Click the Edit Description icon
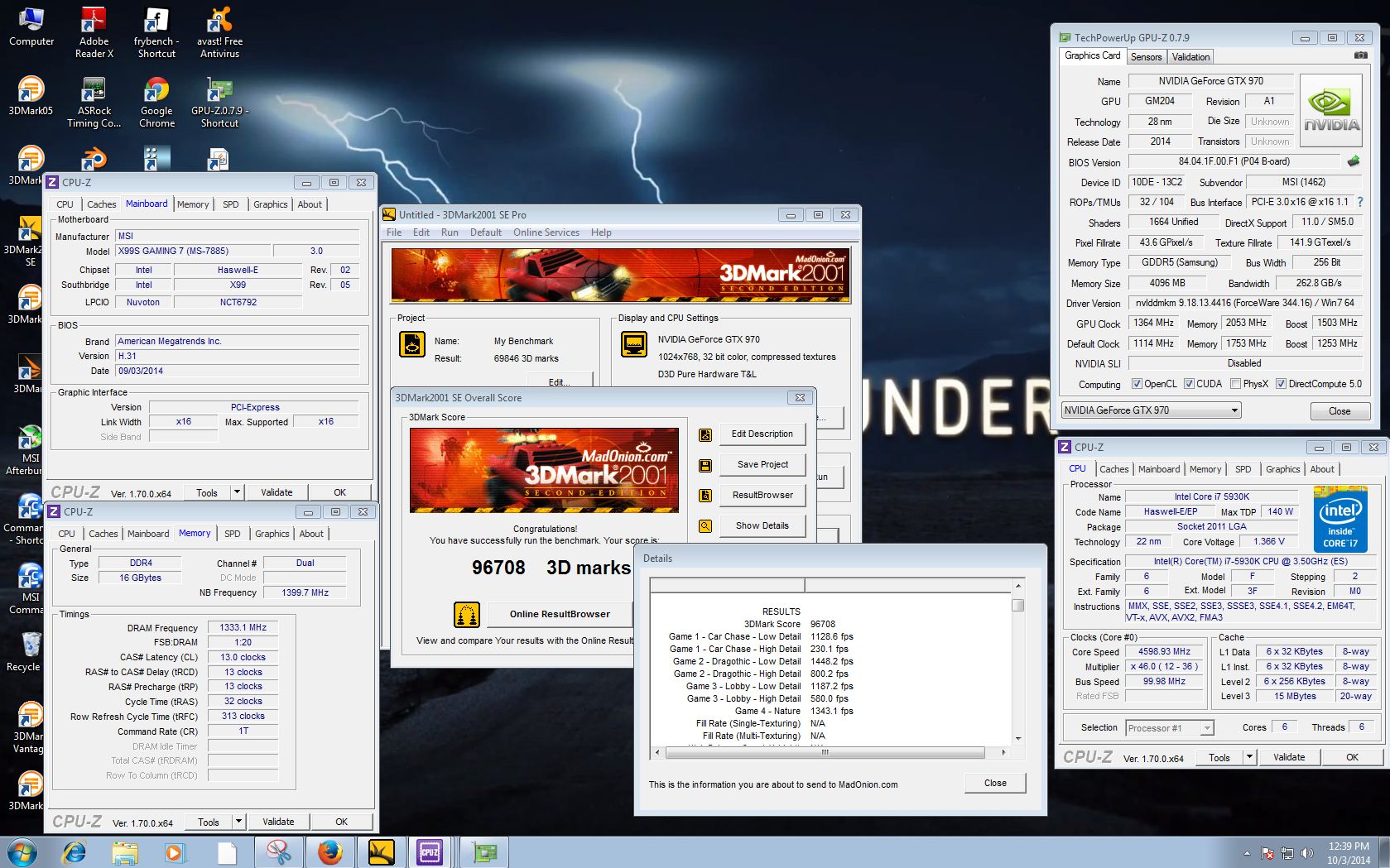The image size is (1390, 868). click(705, 434)
